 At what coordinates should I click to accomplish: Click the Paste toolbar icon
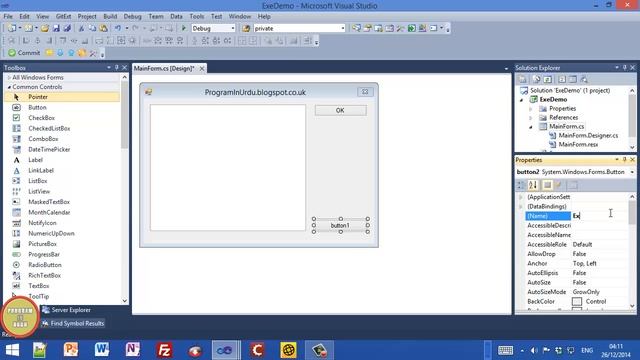coord(104,28)
